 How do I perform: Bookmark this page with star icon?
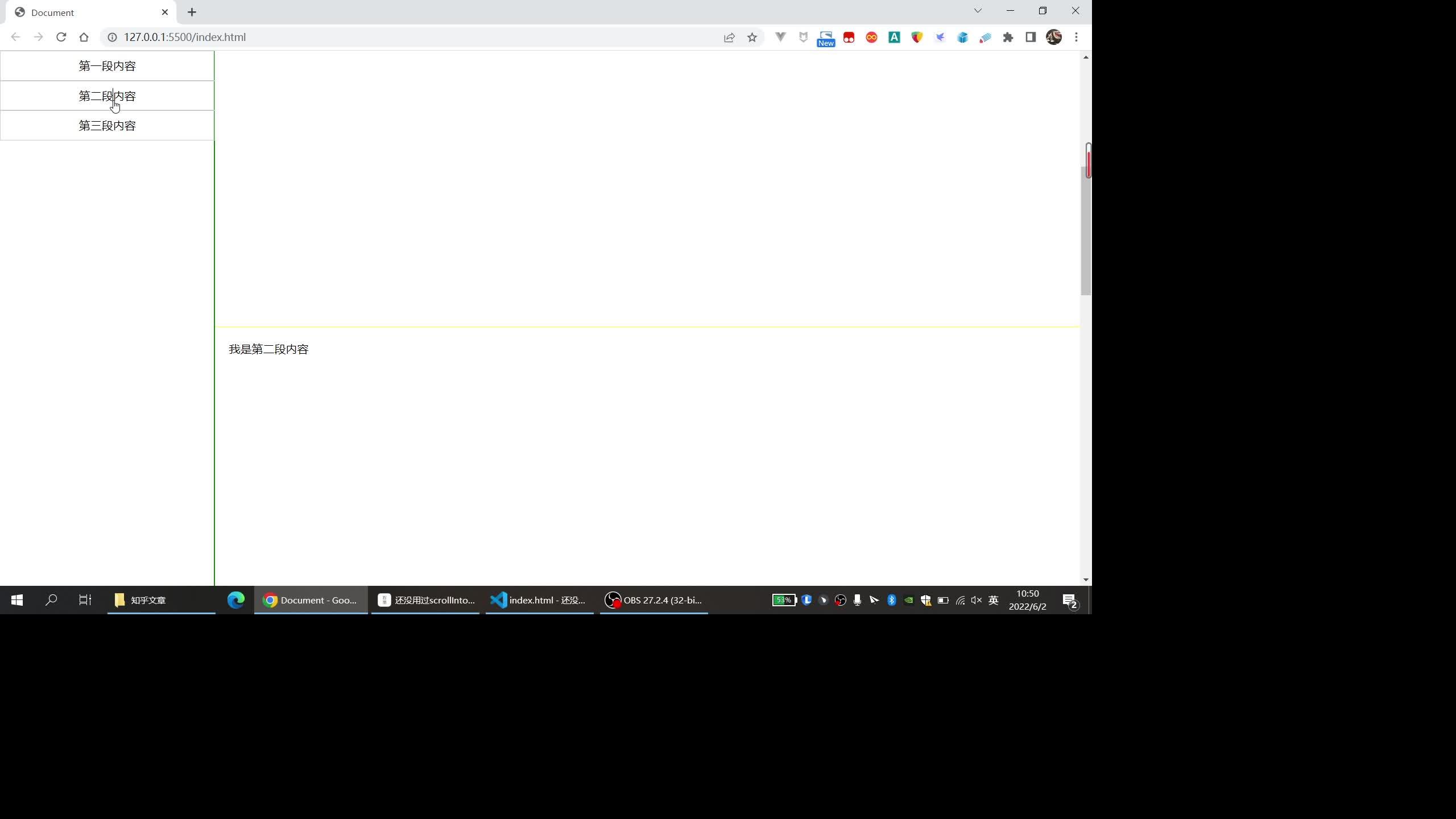(x=752, y=38)
